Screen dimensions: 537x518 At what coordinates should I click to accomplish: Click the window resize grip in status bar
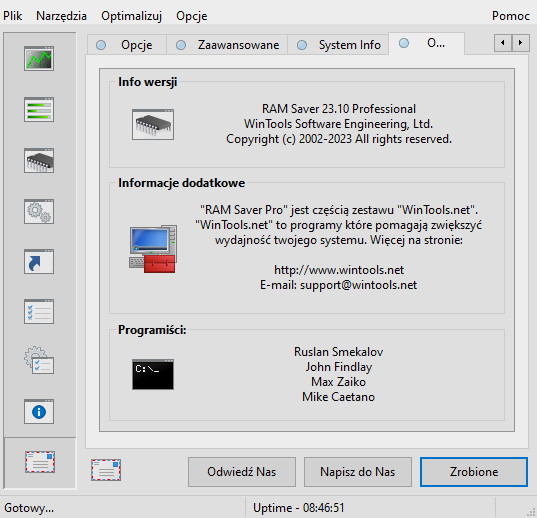click(x=531, y=512)
